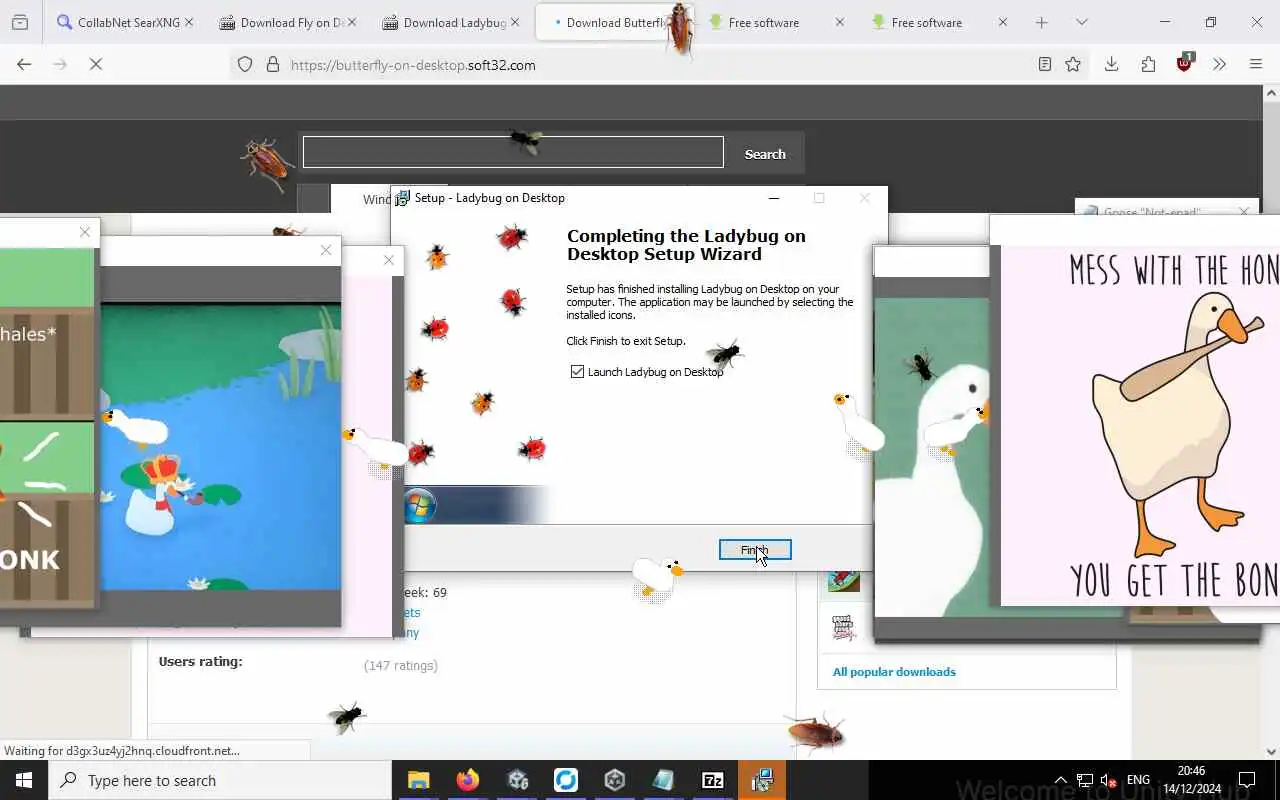This screenshot has width=1280, height=800.
Task: Focus the soft32 page search field
Action: [x=513, y=152]
